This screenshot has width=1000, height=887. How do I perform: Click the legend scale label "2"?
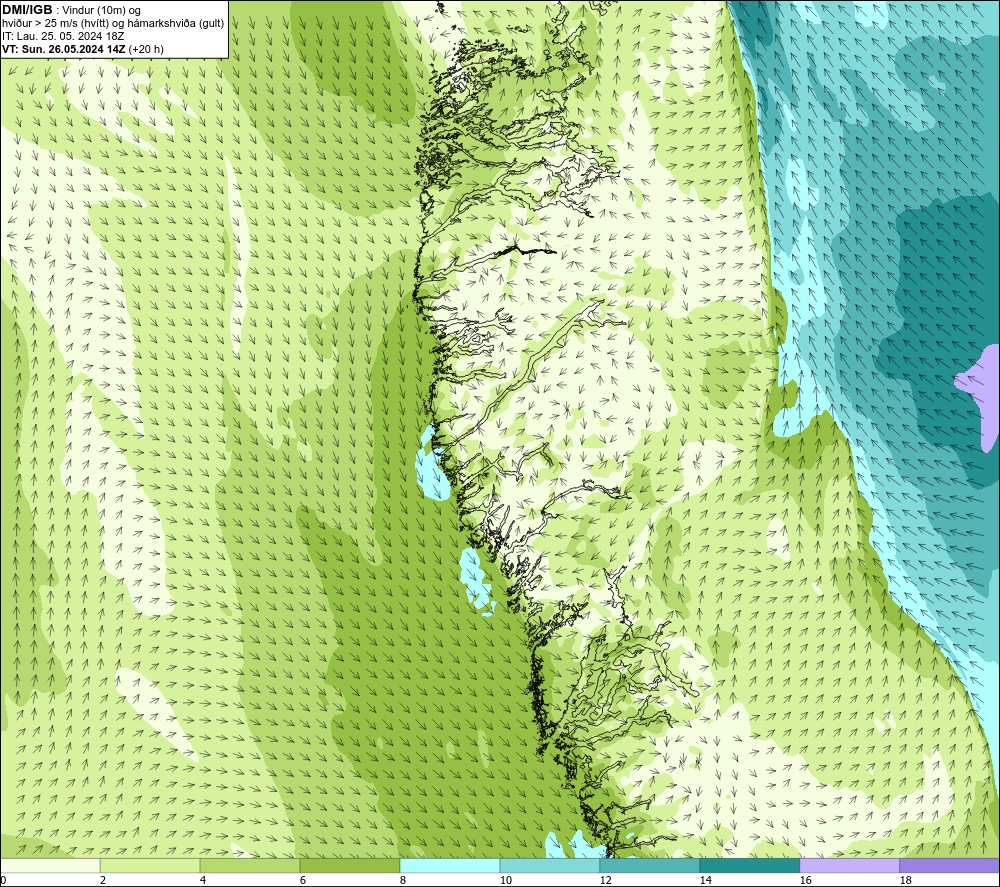click(103, 881)
